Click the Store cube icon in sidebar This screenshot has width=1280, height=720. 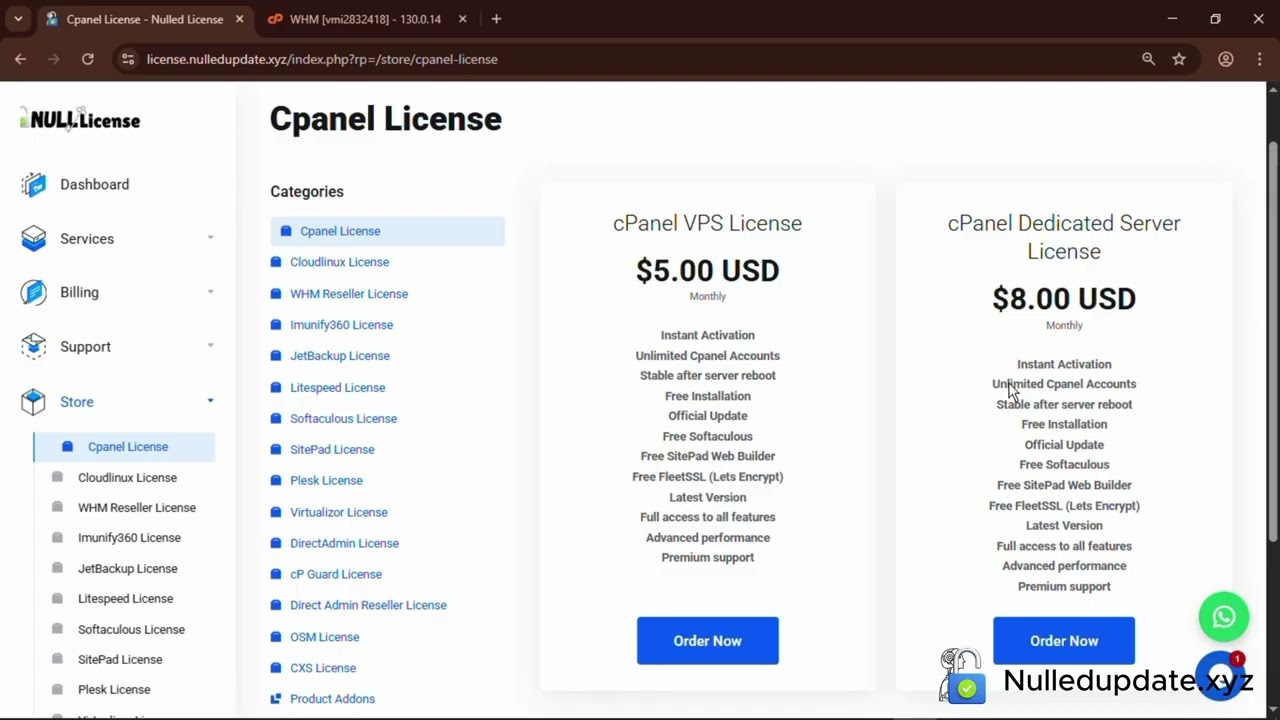click(x=33, y=401)
